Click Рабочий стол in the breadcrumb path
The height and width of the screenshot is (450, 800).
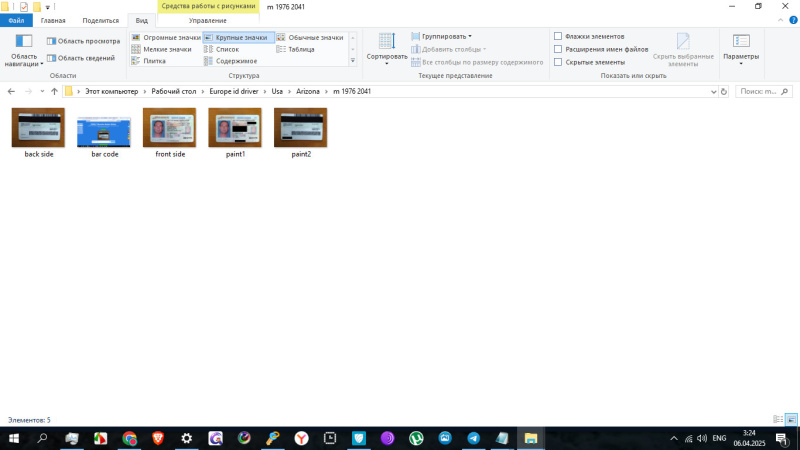[x=173, y=91]
